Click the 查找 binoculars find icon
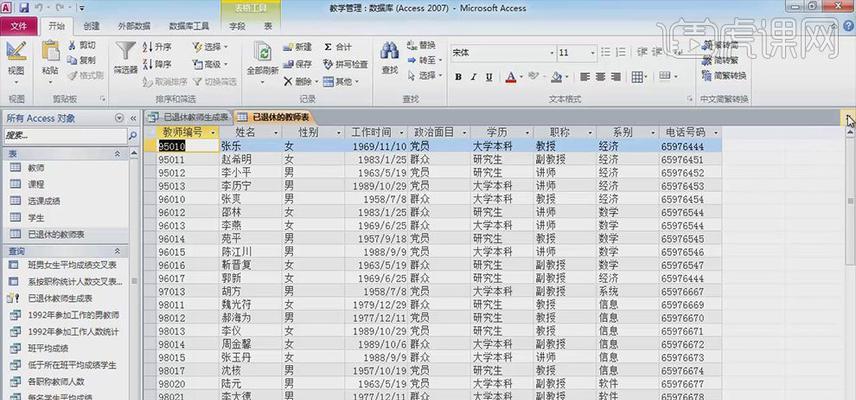 tap(389, 51)
